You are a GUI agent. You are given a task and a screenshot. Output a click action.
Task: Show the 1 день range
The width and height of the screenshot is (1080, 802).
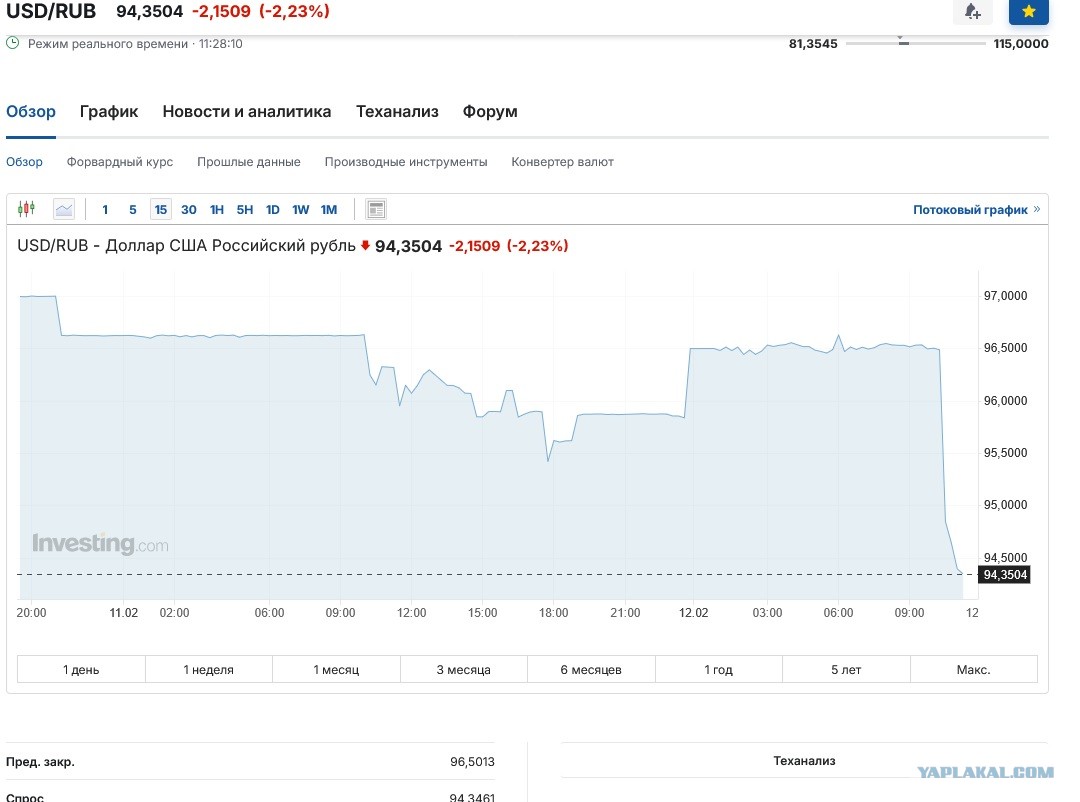pyautogui.click(x=81, y=669)
